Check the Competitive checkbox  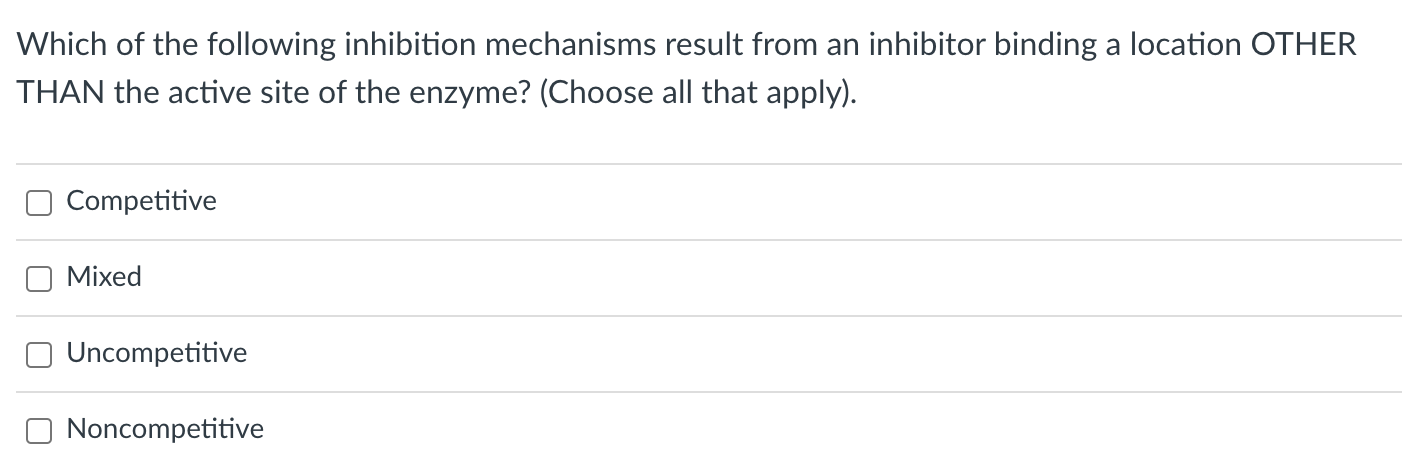coord(39,203)
